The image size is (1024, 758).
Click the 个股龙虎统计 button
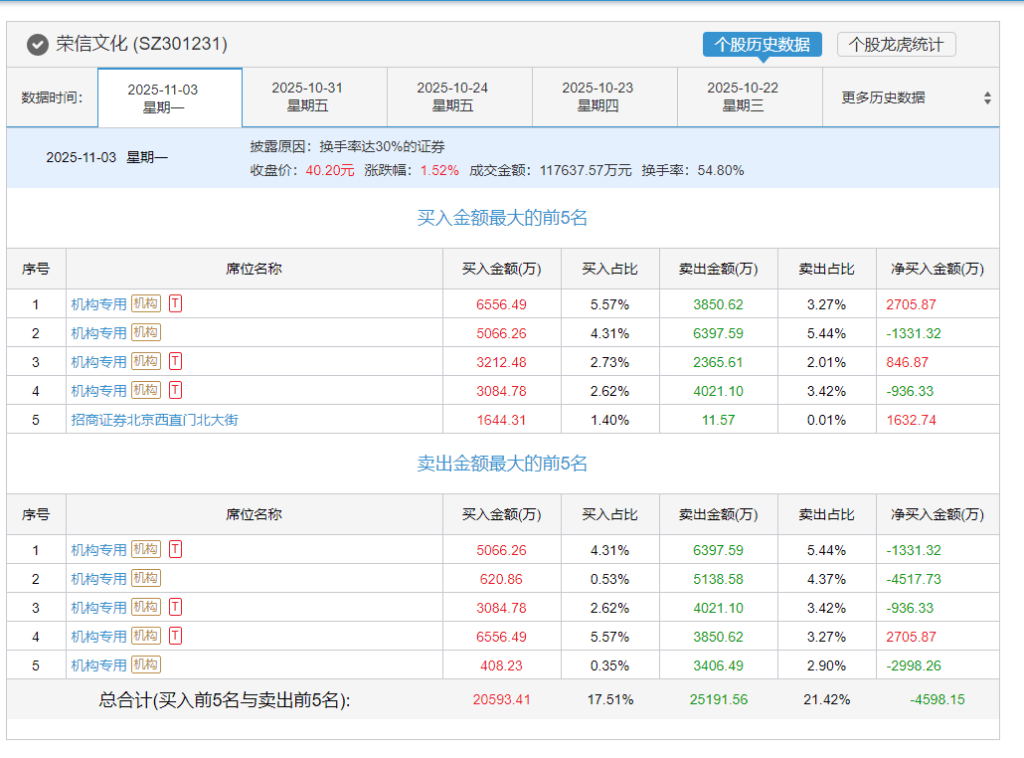[x=896, y=45]
